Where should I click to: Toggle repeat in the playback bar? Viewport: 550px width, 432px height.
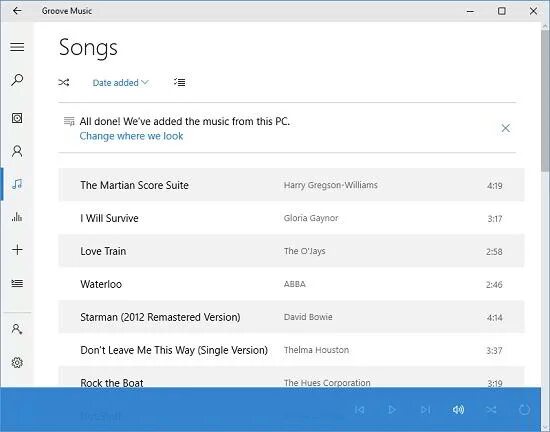524,410
